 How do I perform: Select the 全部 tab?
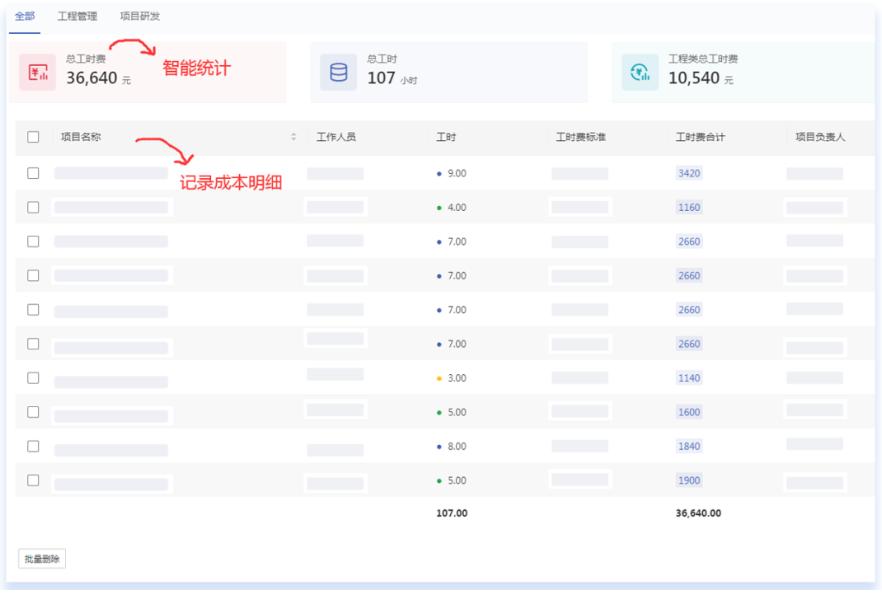point(25,17)
